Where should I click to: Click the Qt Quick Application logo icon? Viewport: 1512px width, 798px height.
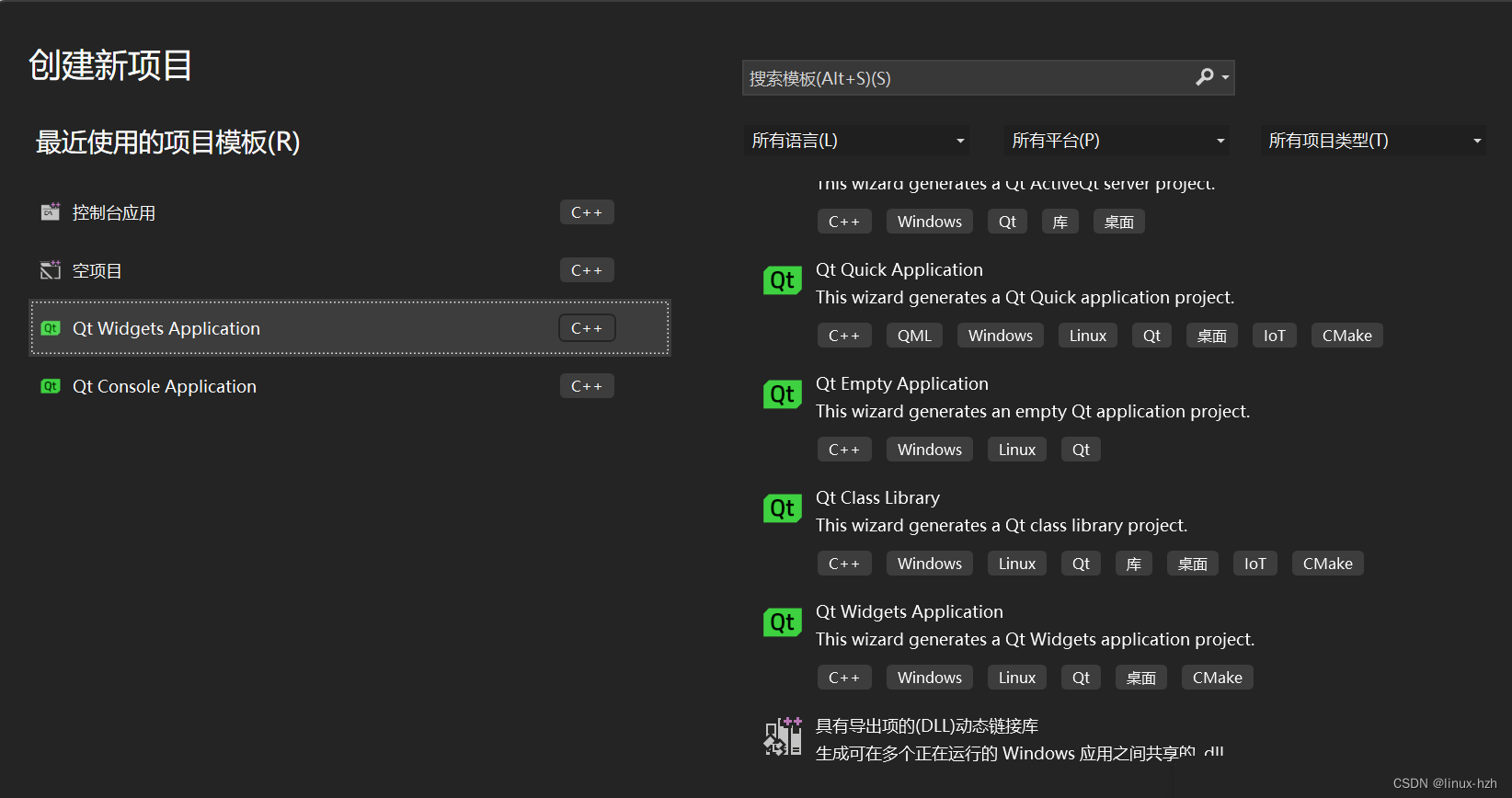click(x=783, y=280)
